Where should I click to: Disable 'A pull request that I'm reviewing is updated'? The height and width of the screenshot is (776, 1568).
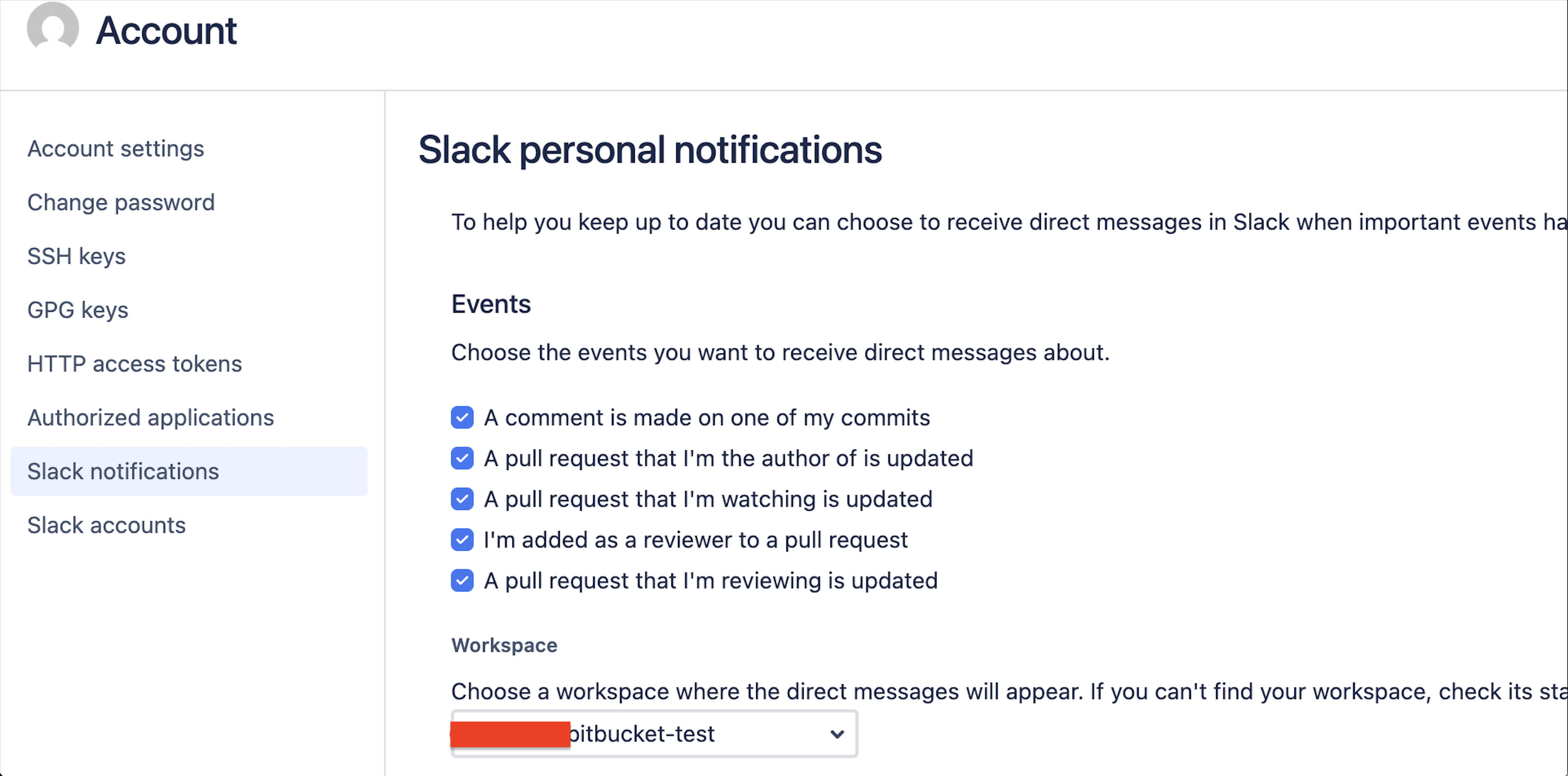pos(462,581)
